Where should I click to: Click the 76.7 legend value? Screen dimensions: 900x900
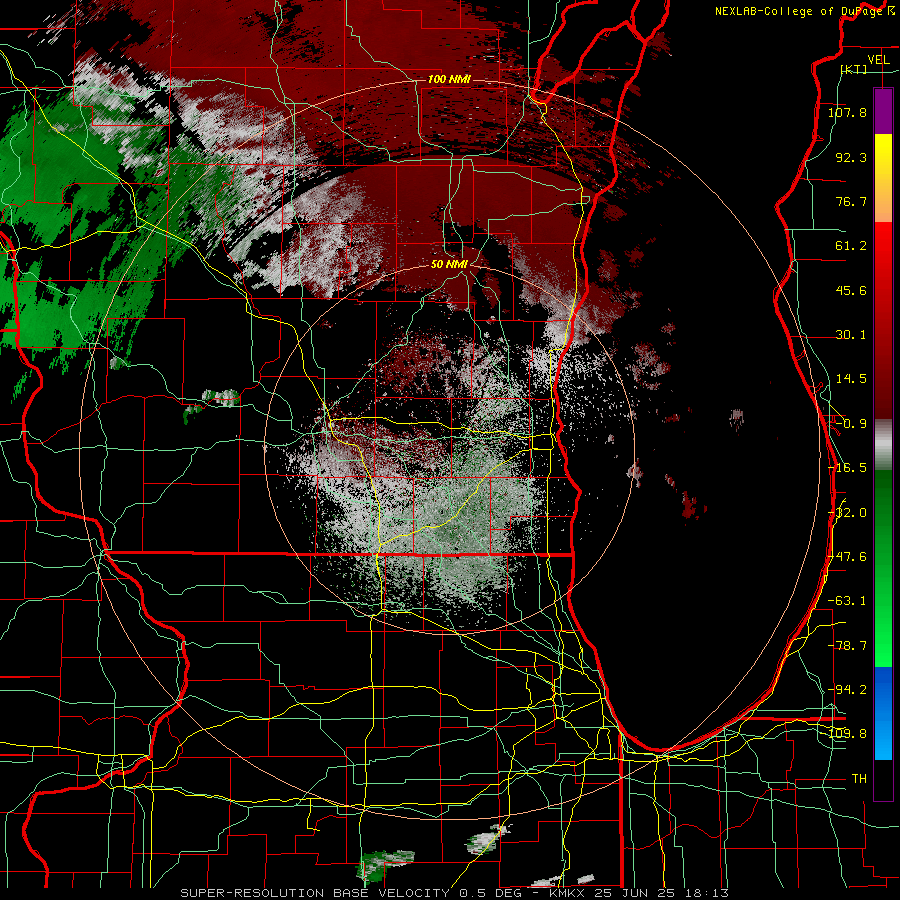coord(851,201)
